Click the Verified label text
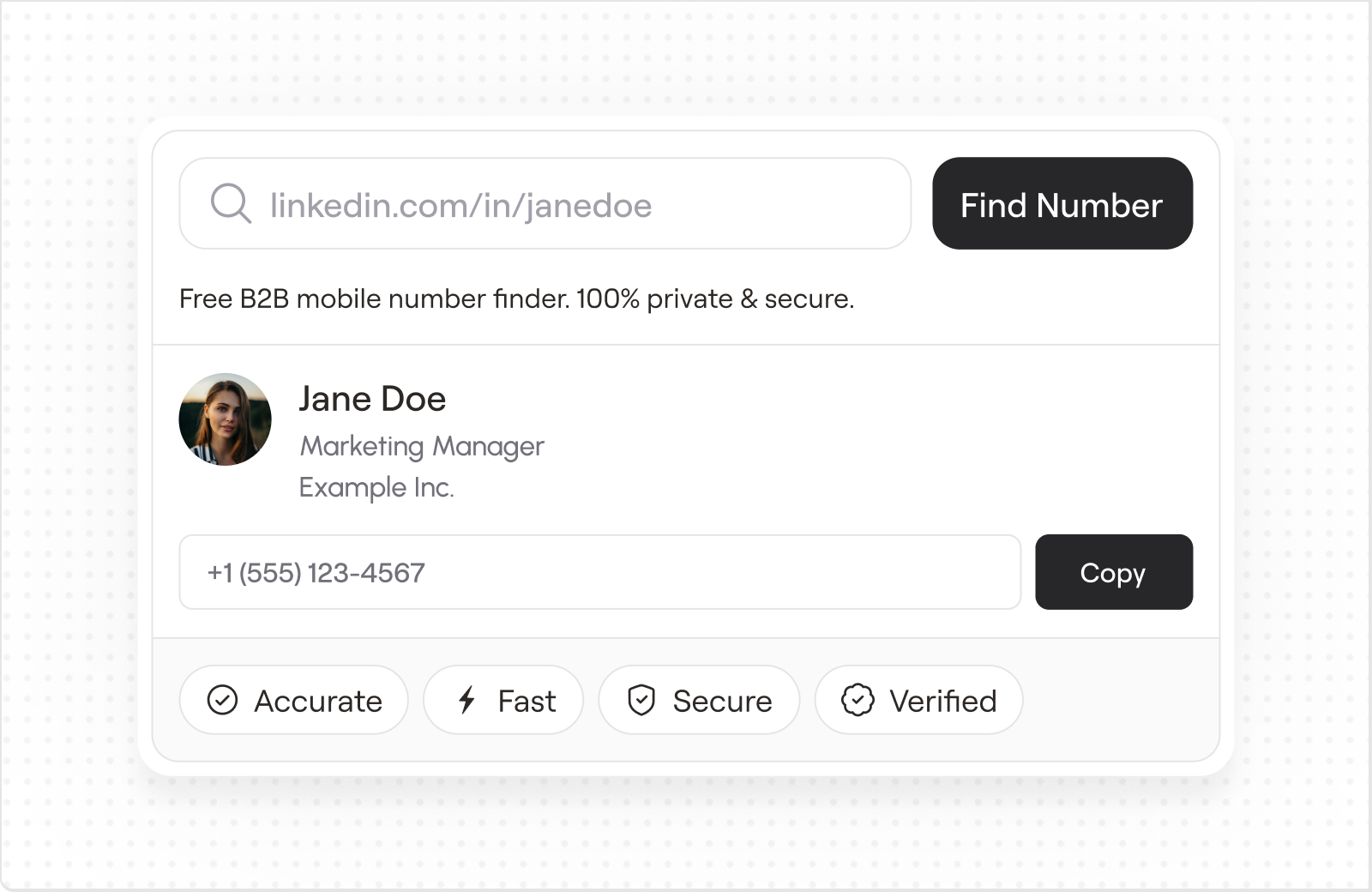This screenshot has height=892, width=1372. 942,701
